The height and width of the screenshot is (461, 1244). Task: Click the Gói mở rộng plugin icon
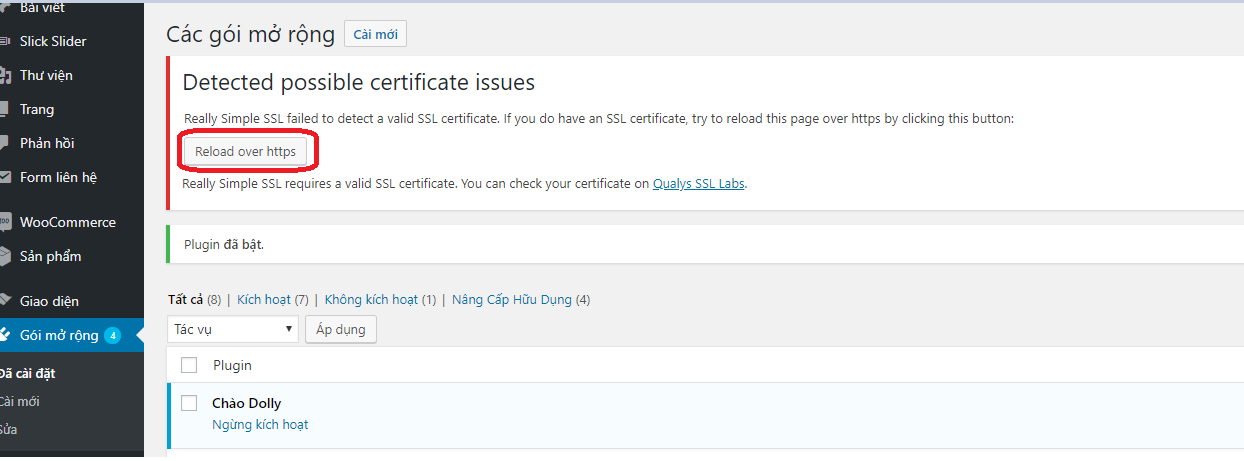tap(5, 335)
